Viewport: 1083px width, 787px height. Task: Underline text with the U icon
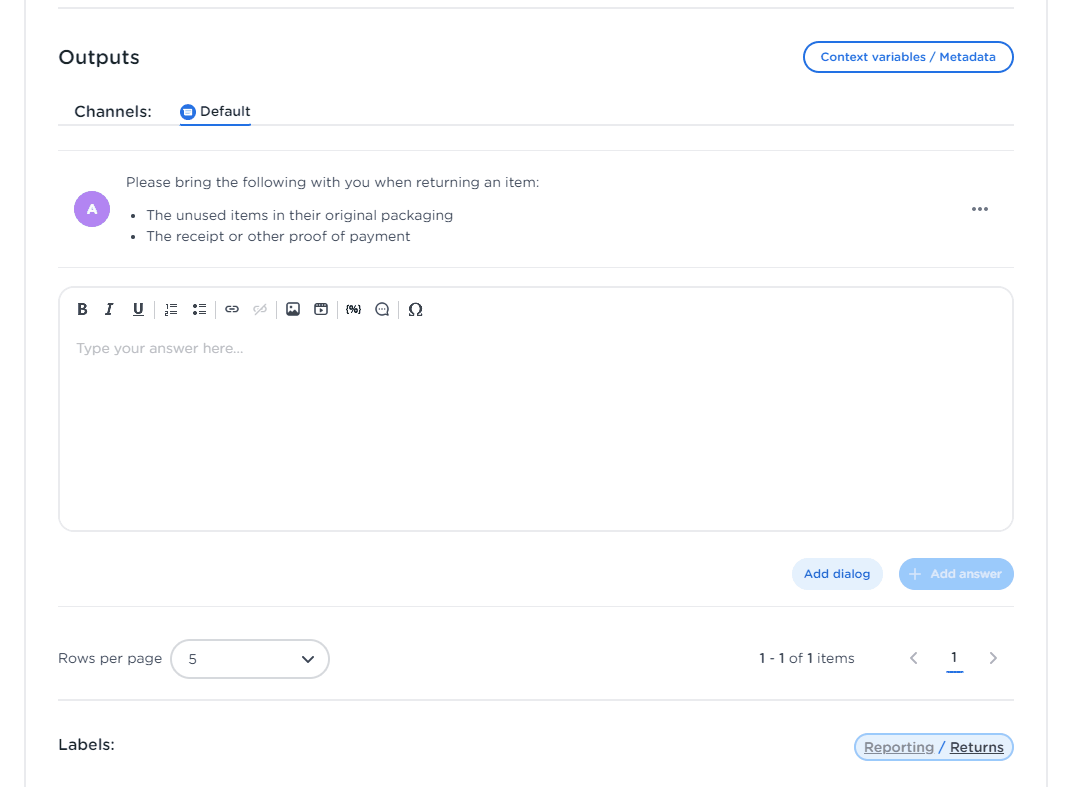coord(138,309)
